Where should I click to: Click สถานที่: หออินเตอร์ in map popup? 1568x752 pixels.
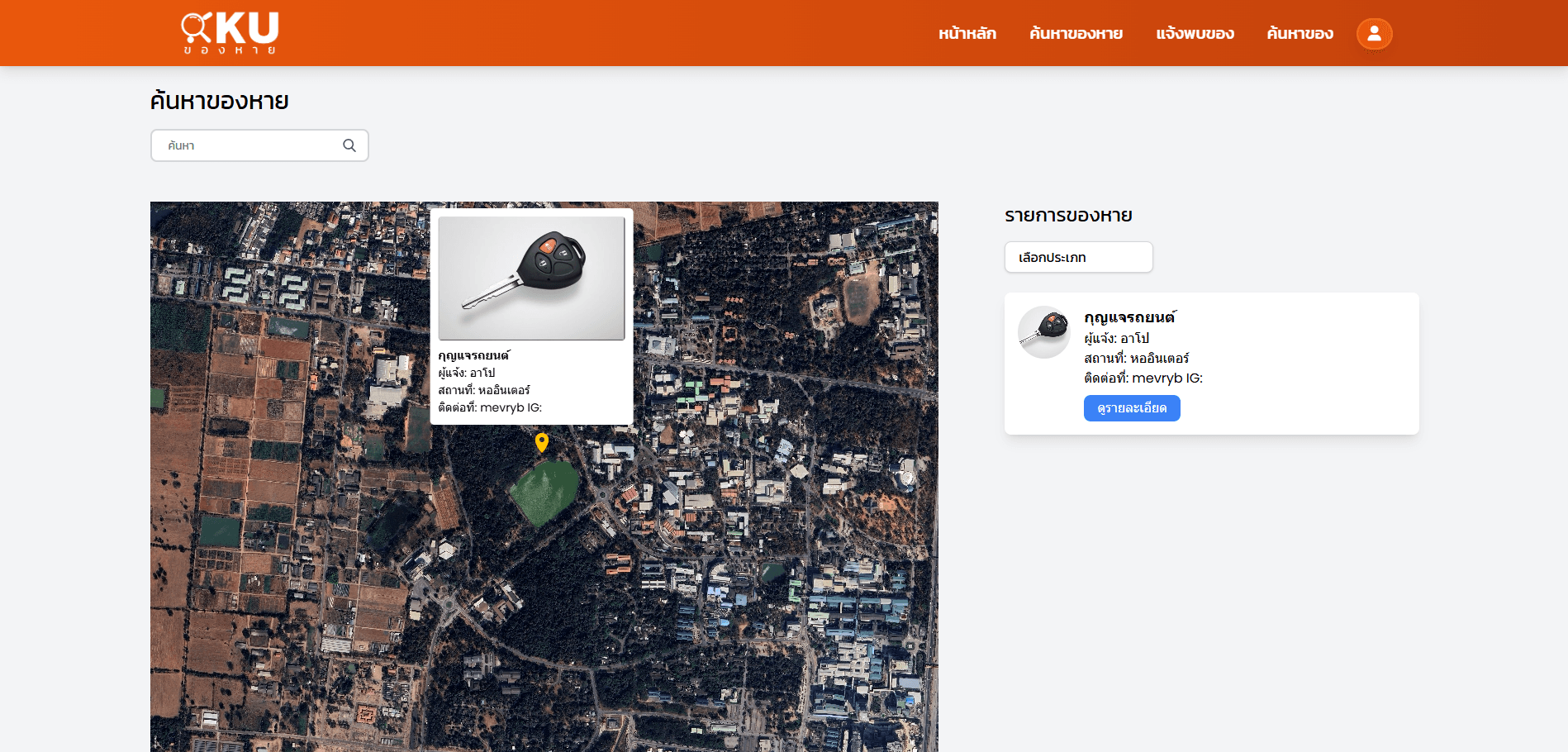(x=484, y=390)
